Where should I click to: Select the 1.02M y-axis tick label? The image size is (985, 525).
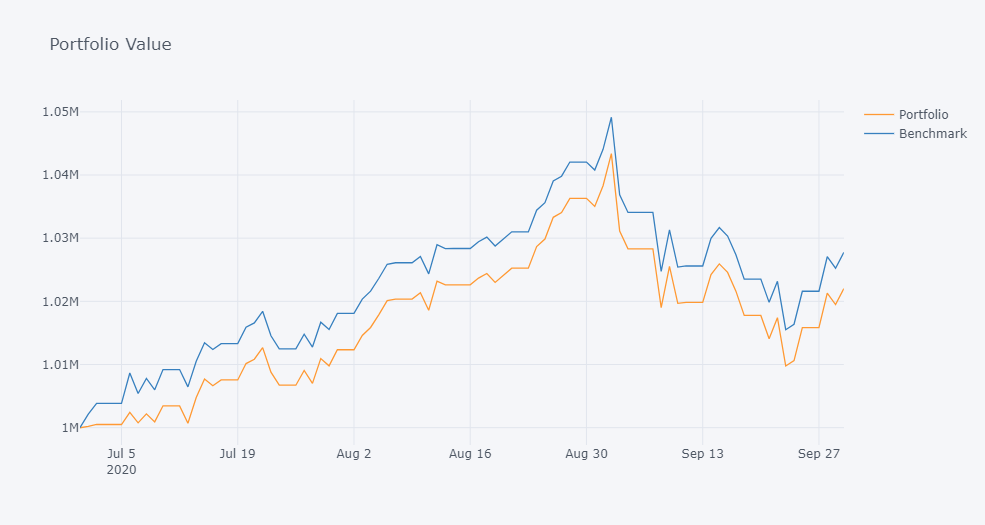coord(62,301)
